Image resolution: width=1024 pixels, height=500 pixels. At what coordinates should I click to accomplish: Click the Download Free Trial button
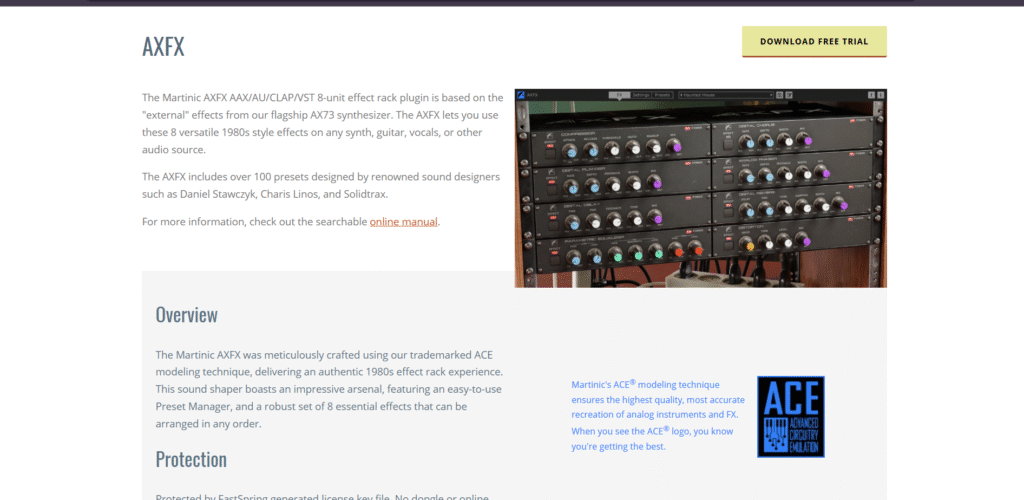click(x=814, y=41)
